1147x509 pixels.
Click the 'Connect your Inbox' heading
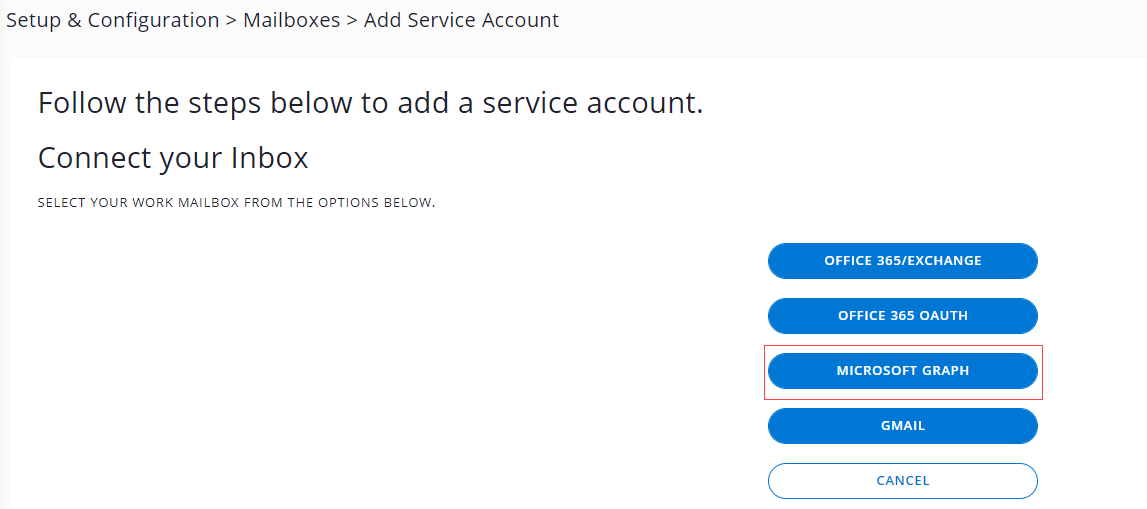(173, 158)
